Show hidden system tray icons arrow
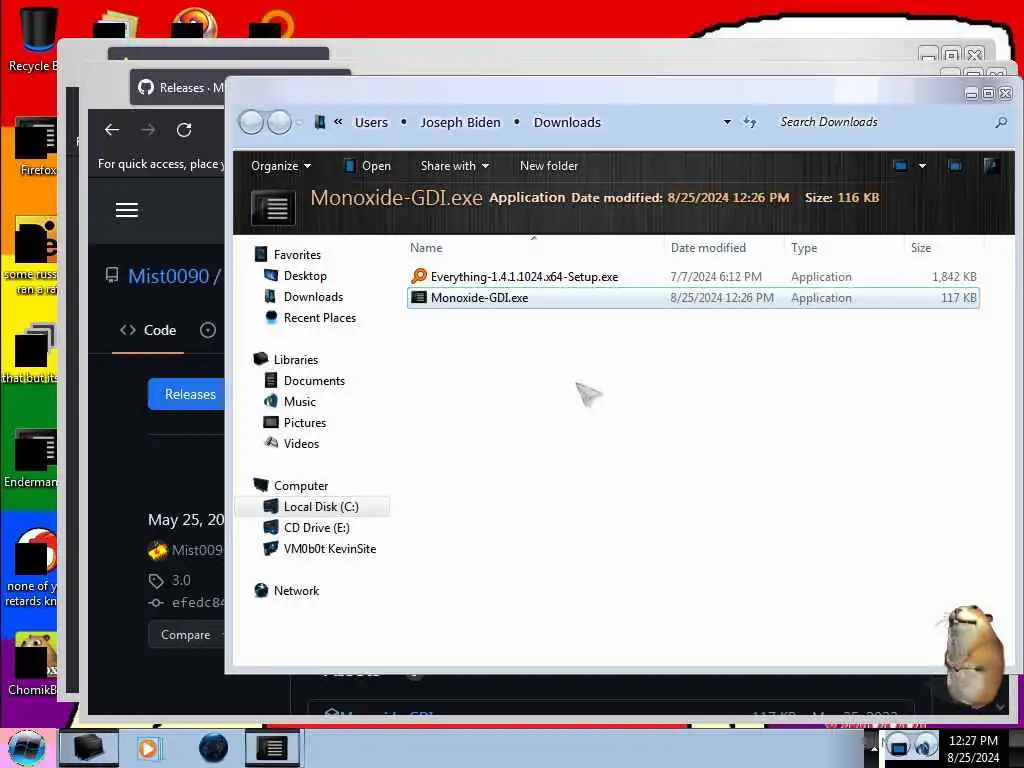Screen dimensions: 1024x768 click(x=873, y=748)
